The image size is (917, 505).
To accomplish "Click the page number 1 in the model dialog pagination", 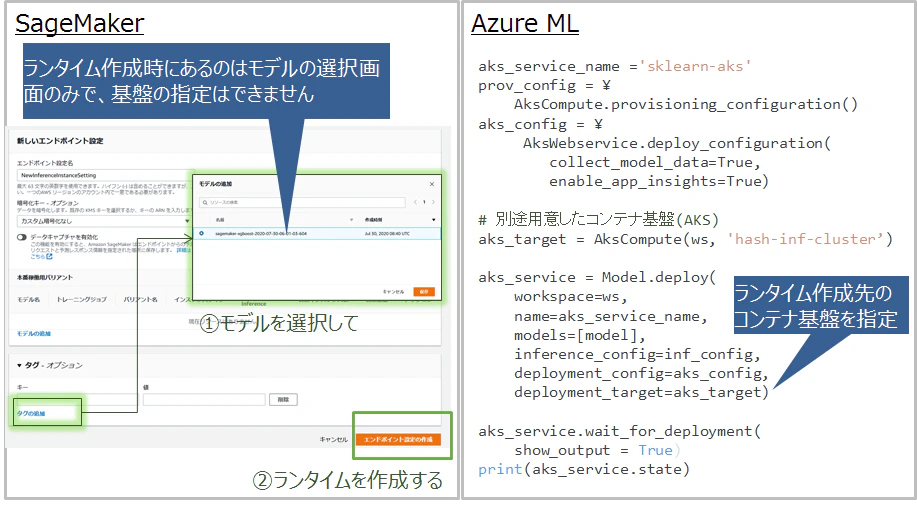I will click(424, 202).
